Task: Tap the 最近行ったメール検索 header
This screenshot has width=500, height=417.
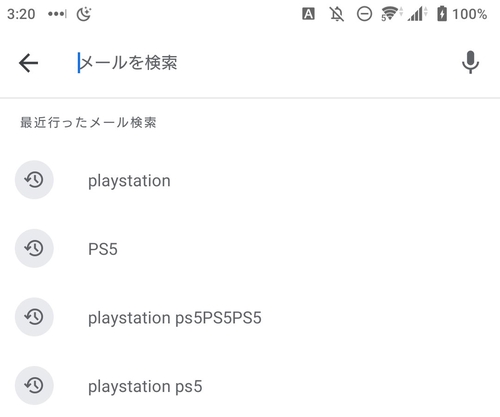Action: pos(88,123)
